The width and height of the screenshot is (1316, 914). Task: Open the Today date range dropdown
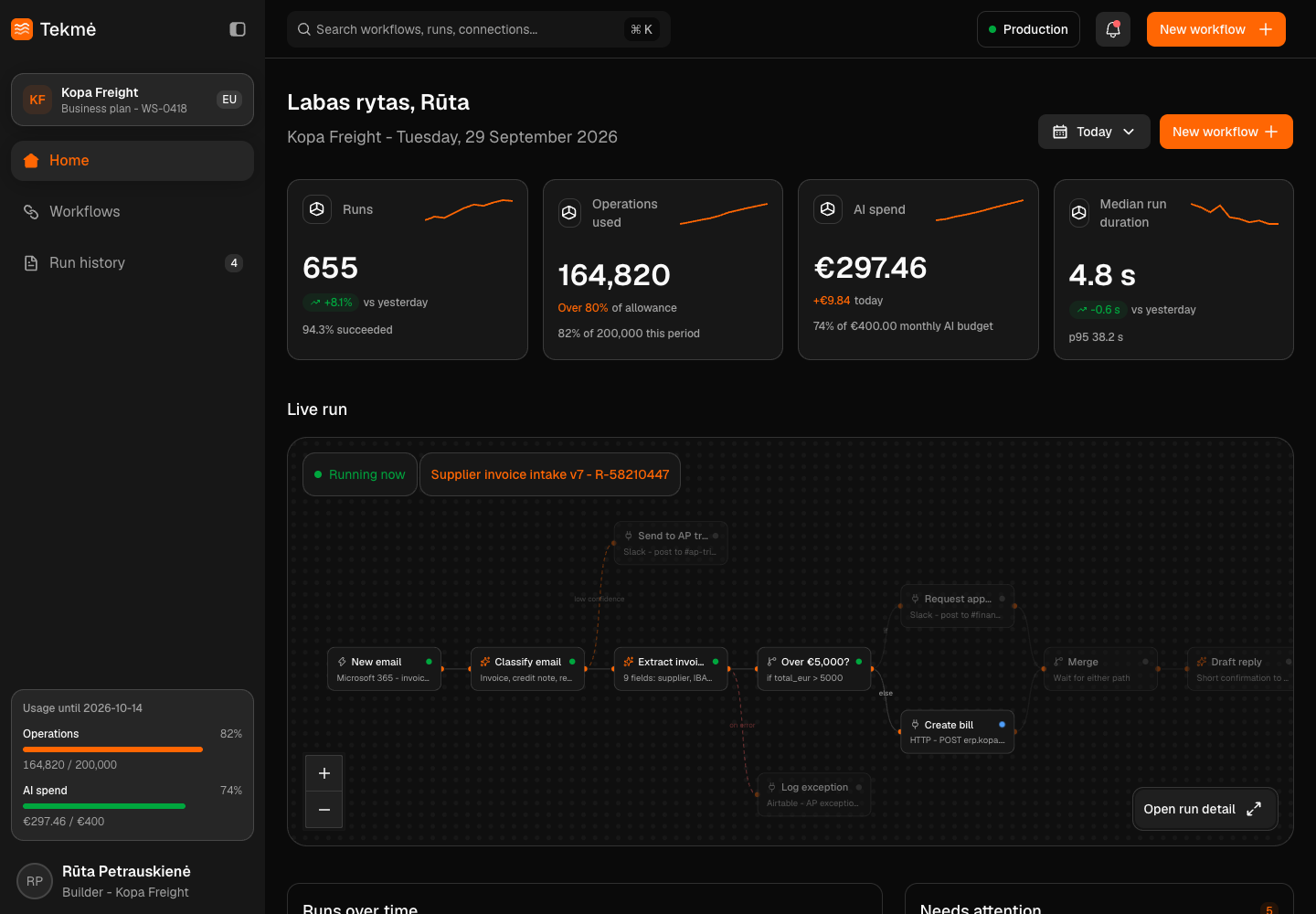1094,132
